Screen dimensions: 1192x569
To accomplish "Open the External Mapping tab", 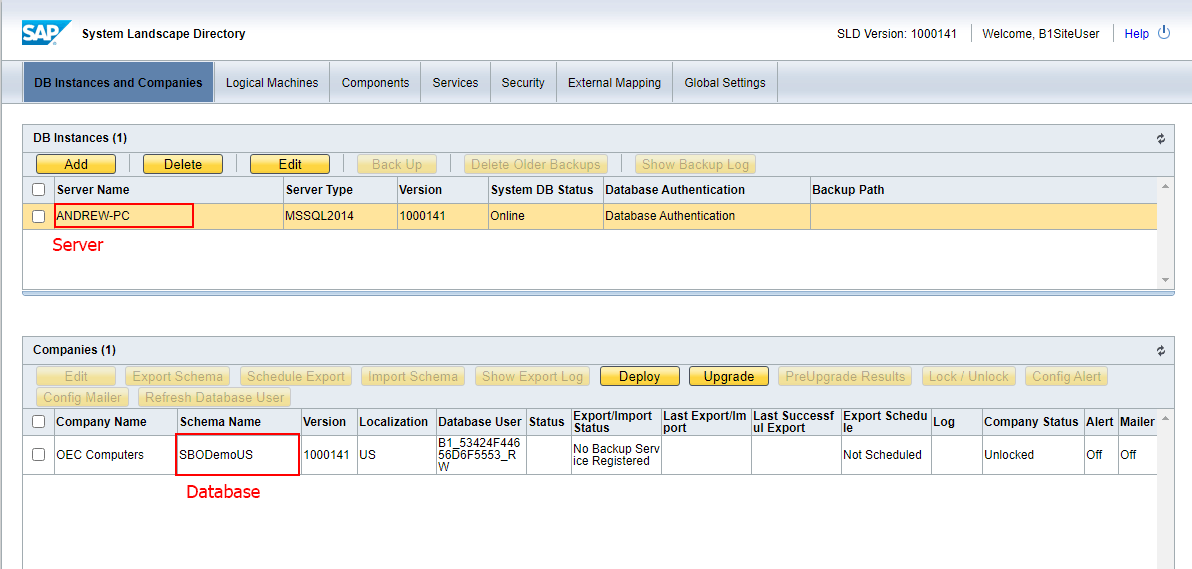I will coord(614,83).
